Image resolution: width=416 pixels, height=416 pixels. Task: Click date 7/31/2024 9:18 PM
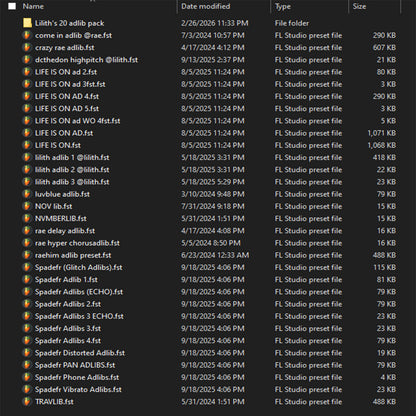[x=213, y=206]
